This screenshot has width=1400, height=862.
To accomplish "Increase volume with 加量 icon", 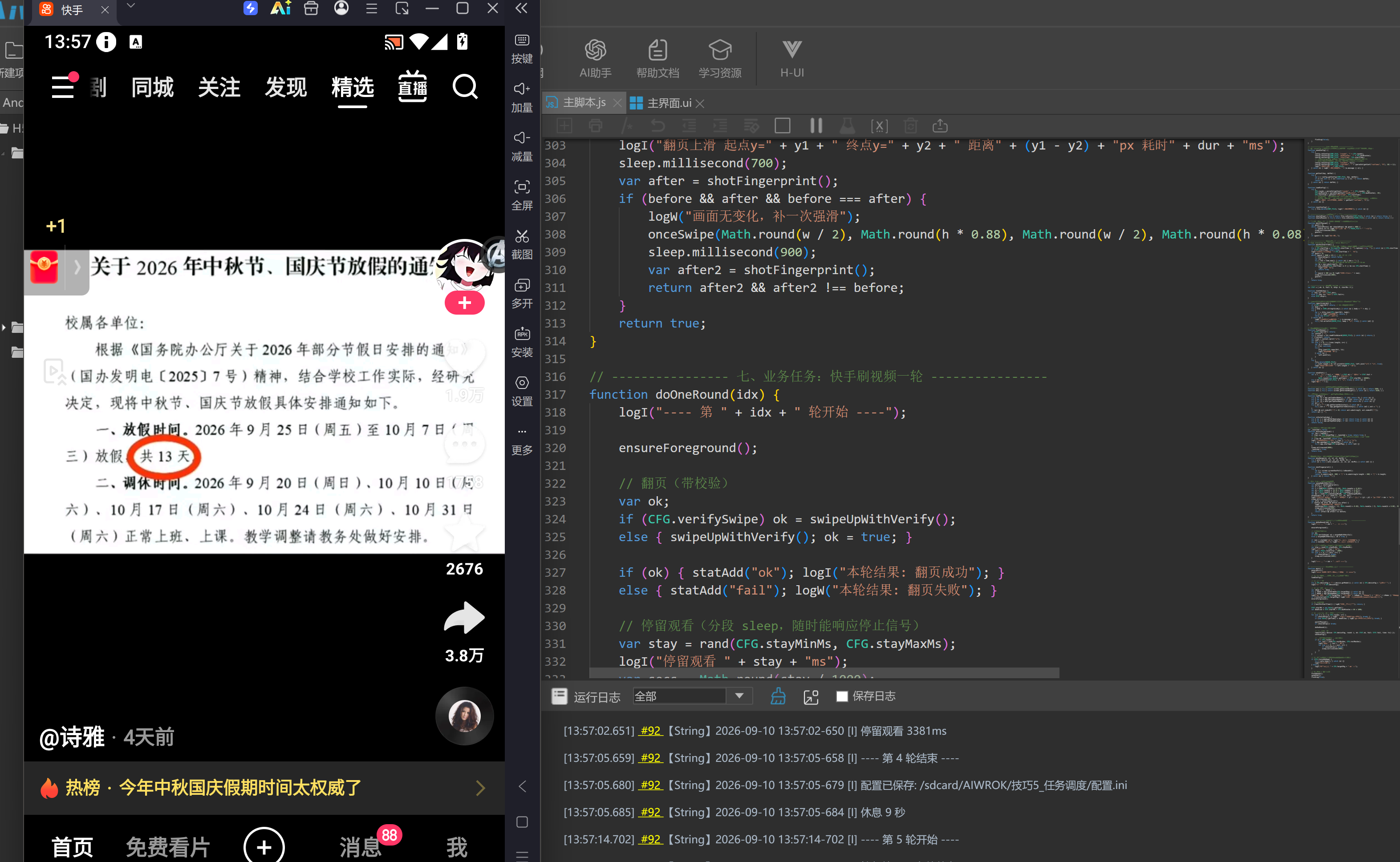I will click(522, 97).
